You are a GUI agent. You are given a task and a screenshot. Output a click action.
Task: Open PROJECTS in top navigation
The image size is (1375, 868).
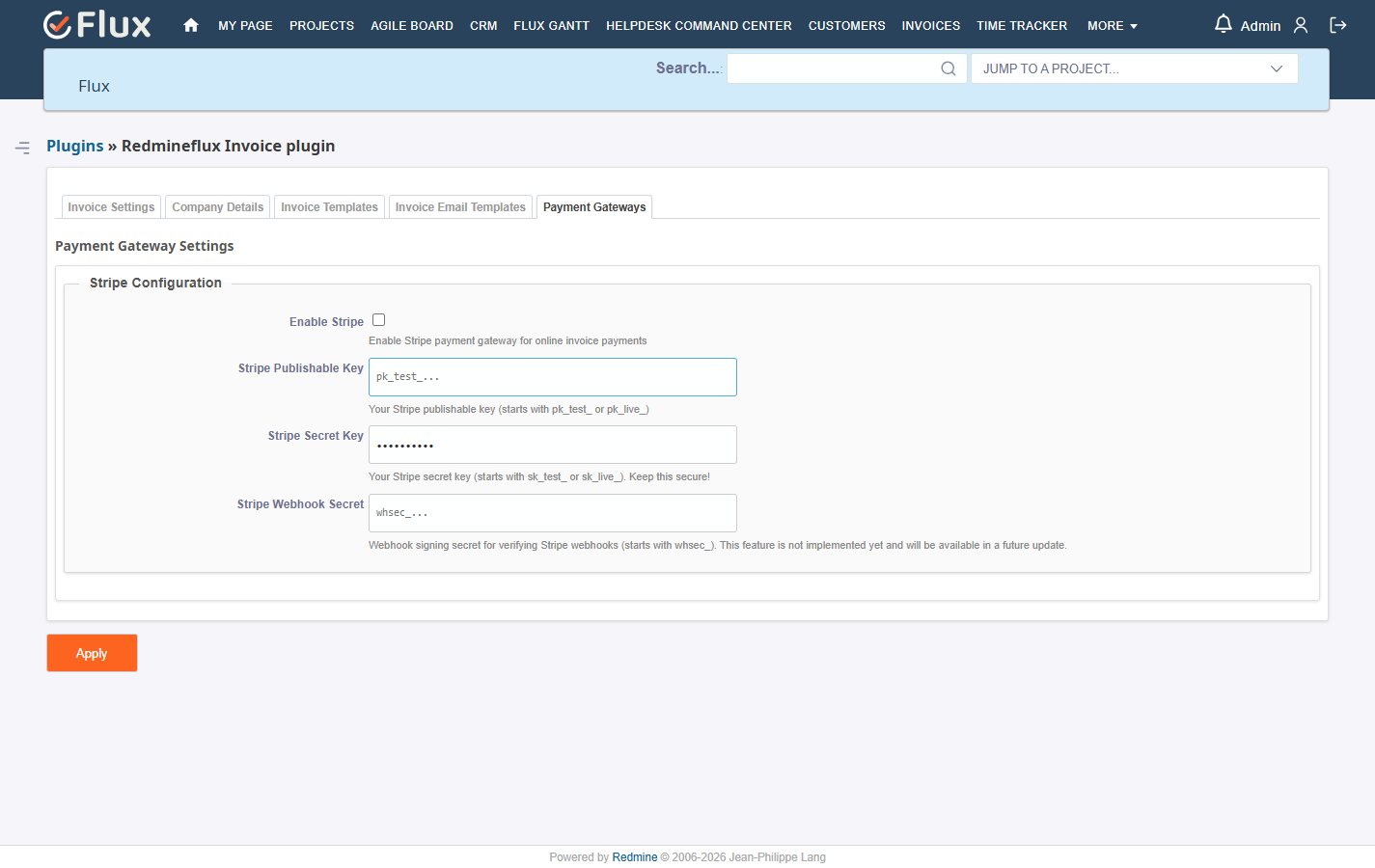pyautogui.click(x=321, y=26)
